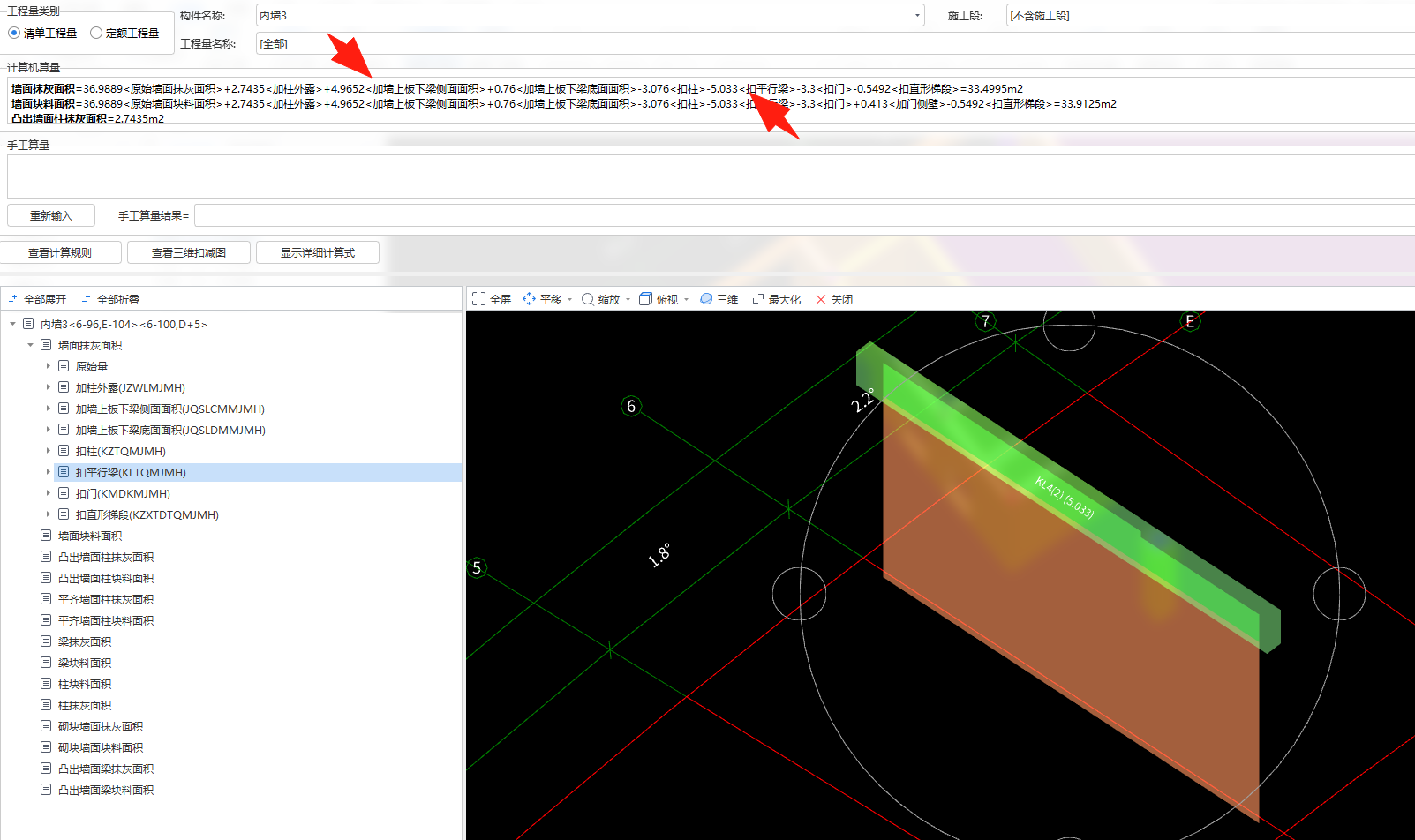The width and height of the screenshot is (1415, 840).
Task: Collapse the 墙面抹灰面积 tree node
Action: [30, 345]
